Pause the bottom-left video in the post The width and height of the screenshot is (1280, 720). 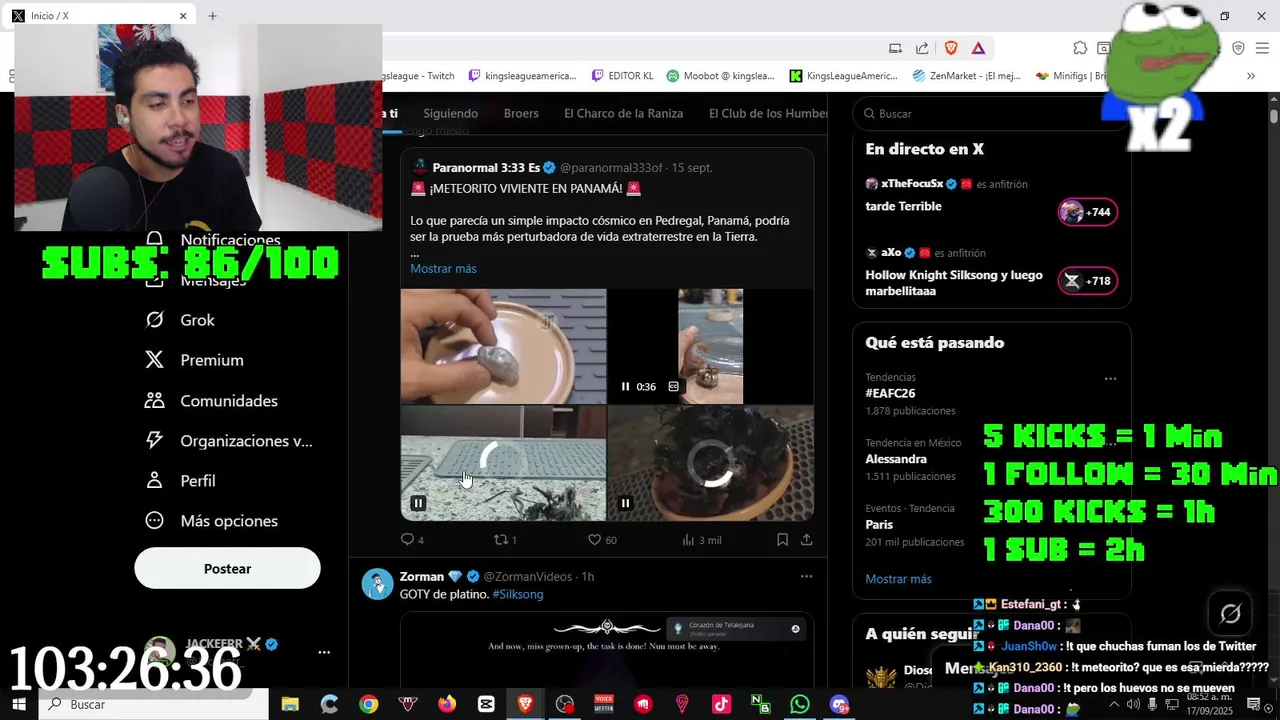click(418, 503)
